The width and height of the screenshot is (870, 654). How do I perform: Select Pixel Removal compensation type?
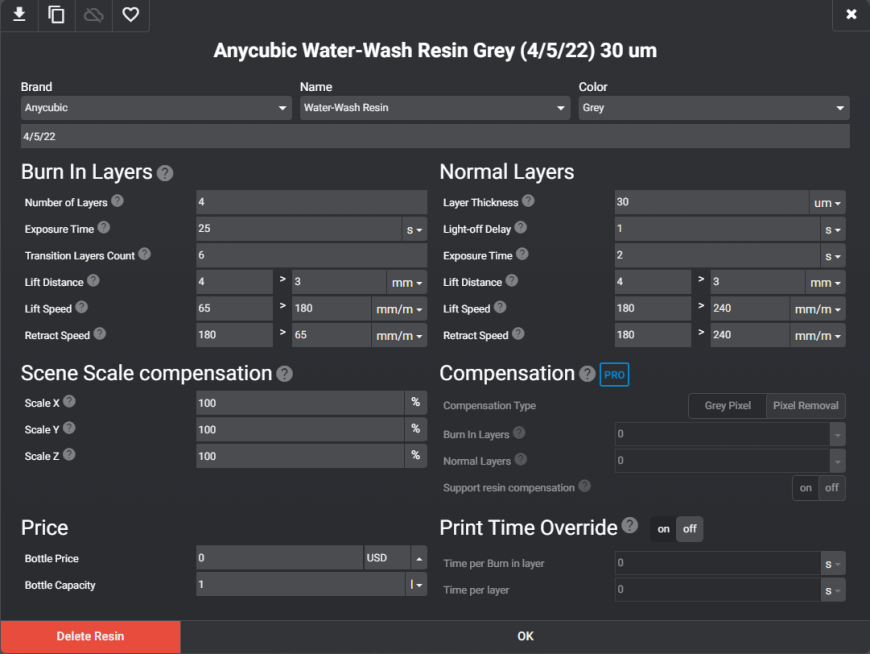click(x=806, y=406)
